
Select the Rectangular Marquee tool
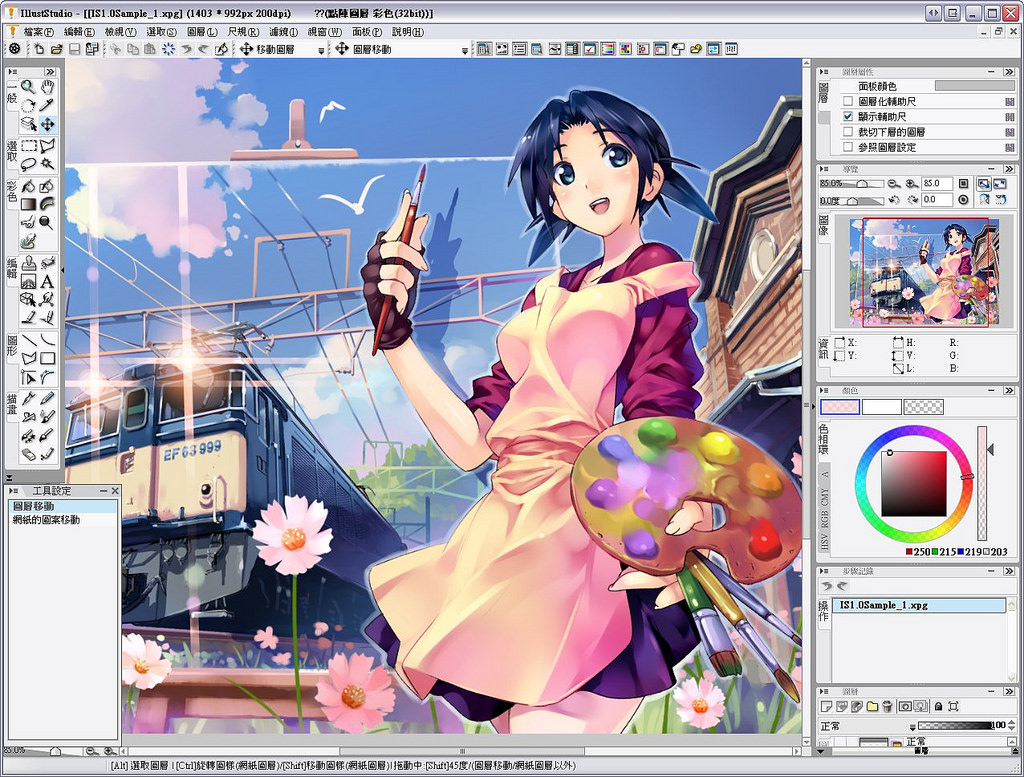[28, 146]
